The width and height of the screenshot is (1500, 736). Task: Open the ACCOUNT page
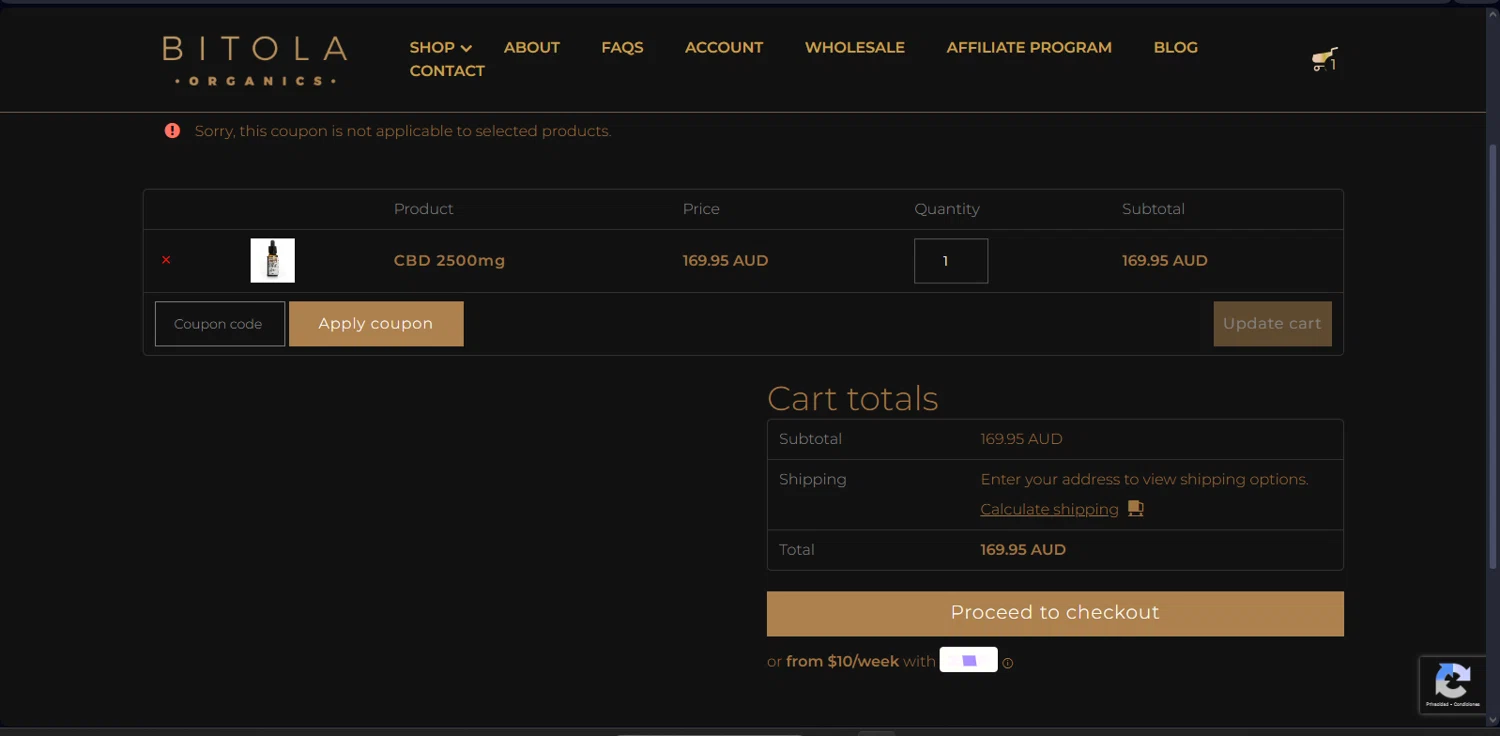pyautogui.click(x=723, y=47)
